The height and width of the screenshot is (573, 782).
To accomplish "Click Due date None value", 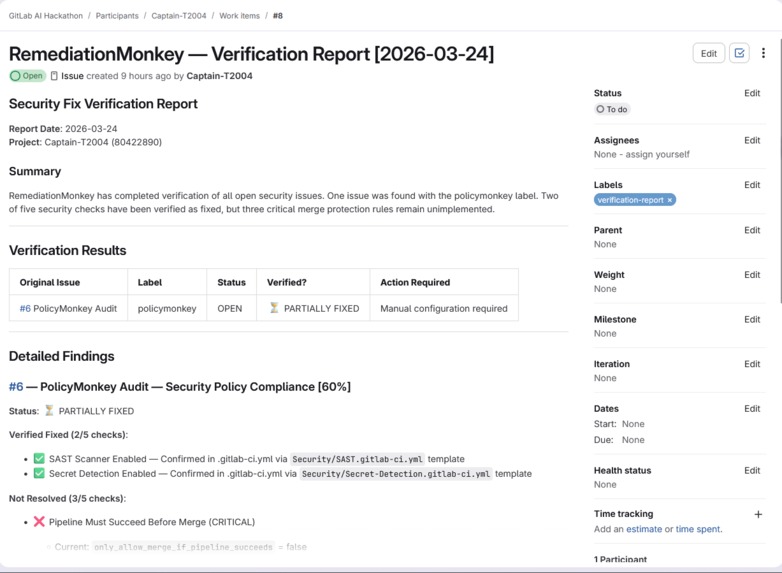I will pos(633,440).
